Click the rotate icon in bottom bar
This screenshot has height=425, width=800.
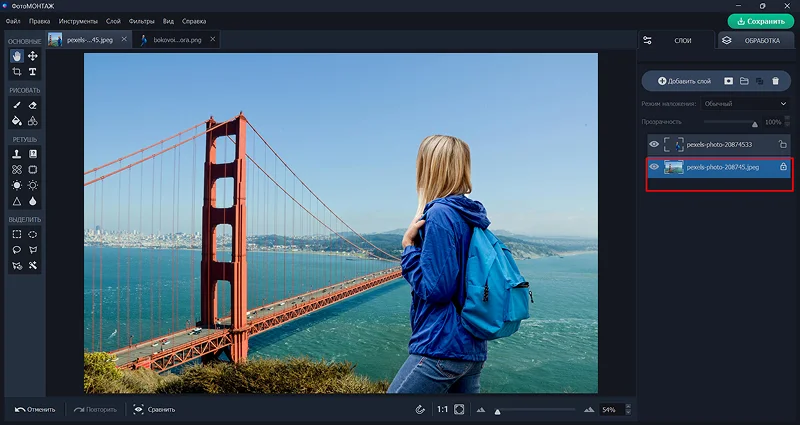(420, 410)
